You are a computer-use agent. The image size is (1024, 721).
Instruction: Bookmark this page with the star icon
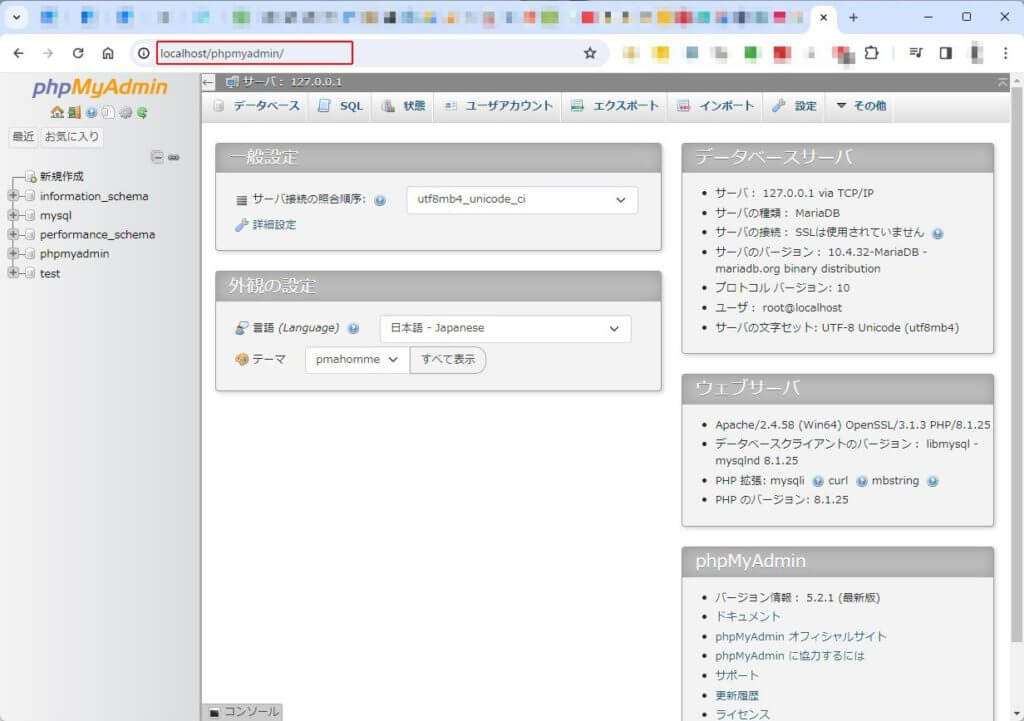click(590, 54)
